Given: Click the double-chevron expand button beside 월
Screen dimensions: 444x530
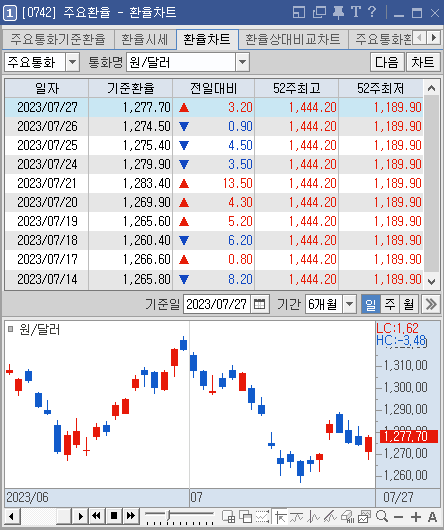Looking at the screenshot, I should 431,304.
